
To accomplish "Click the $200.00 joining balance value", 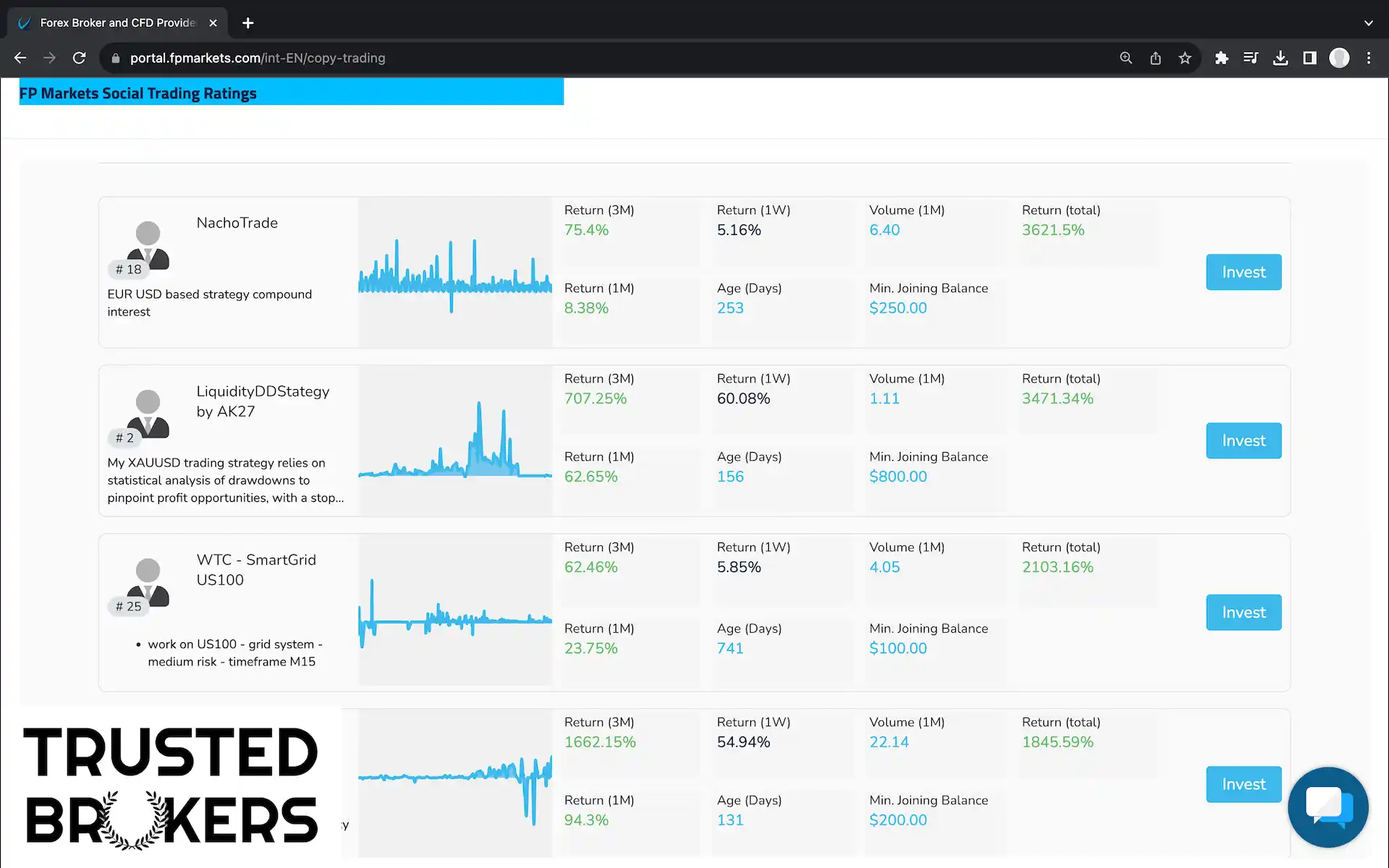I will [898, 820].
